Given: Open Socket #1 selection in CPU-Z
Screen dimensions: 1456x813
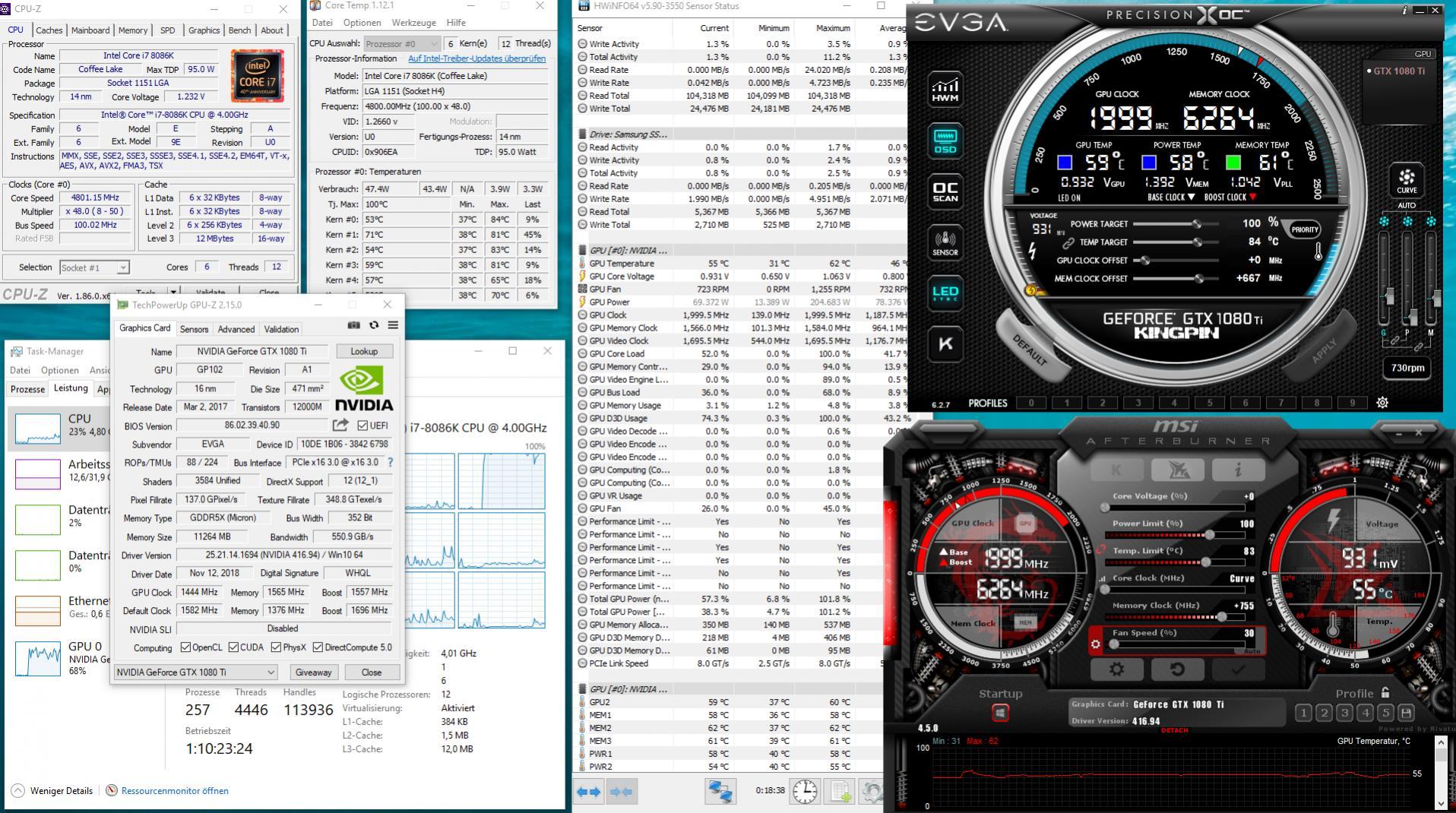Looking at the screenshot, I should [x=95, y=267].
